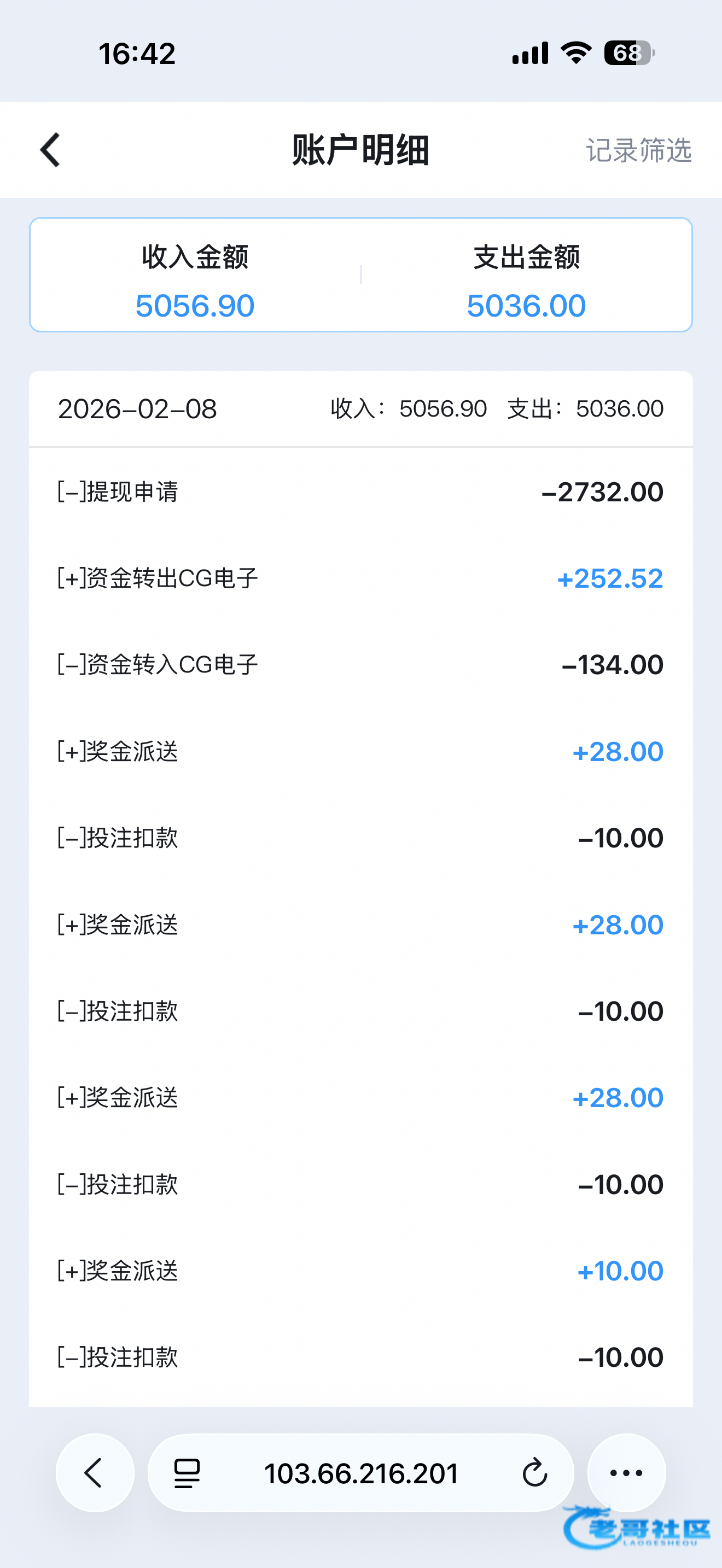Screen dimensions: 722x1568
Task: Tap the reload icon in address bar
Action: click(534, 1473)
